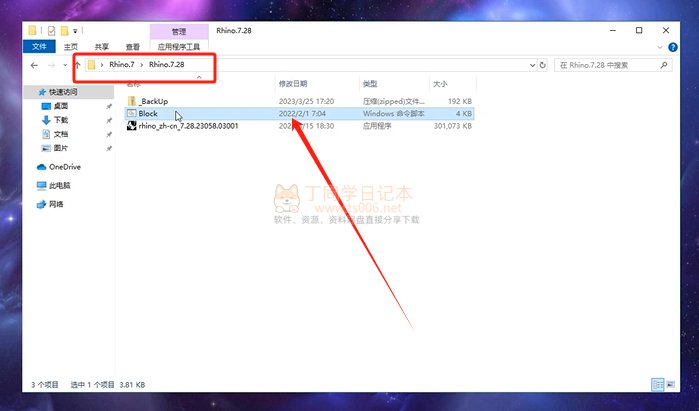Open the quick access toolbar customize dropdown

click(75, 31)
